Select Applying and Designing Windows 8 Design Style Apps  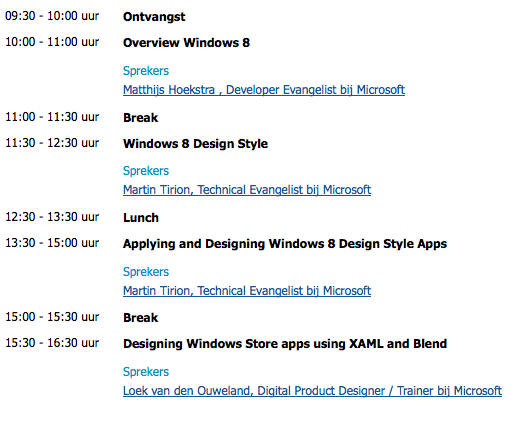click(285, 244)
